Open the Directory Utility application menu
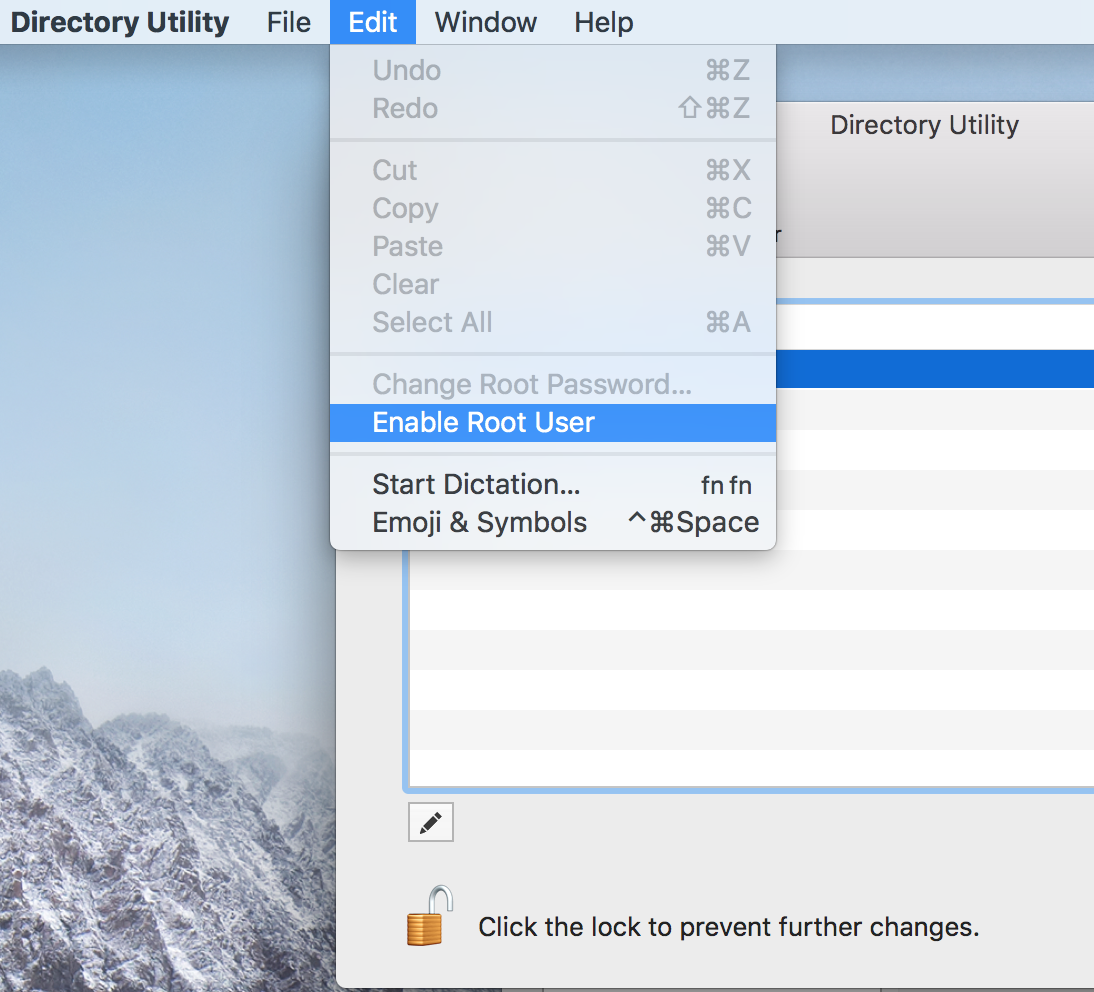The height and width of the screenshot is (992, 1094). (119, 22)
